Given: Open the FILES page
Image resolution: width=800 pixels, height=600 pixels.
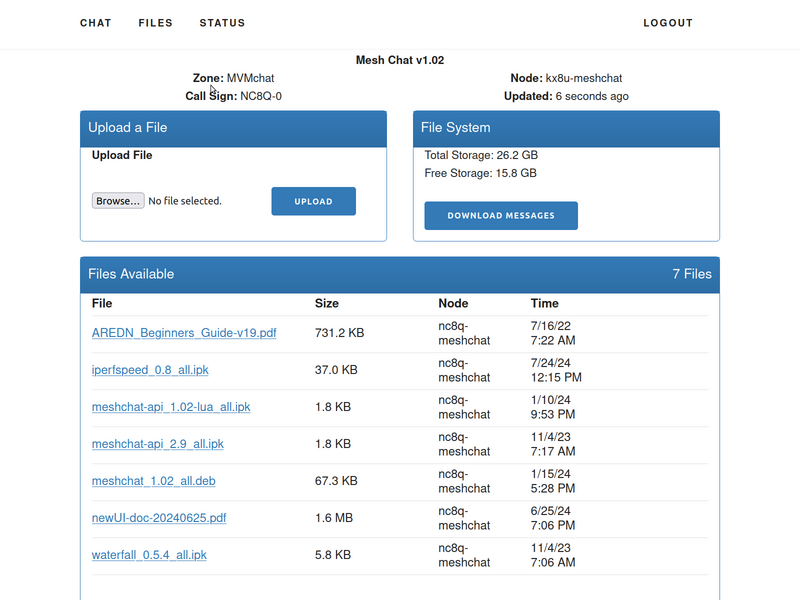Looking at the screenshot, I should pos(156,23).
